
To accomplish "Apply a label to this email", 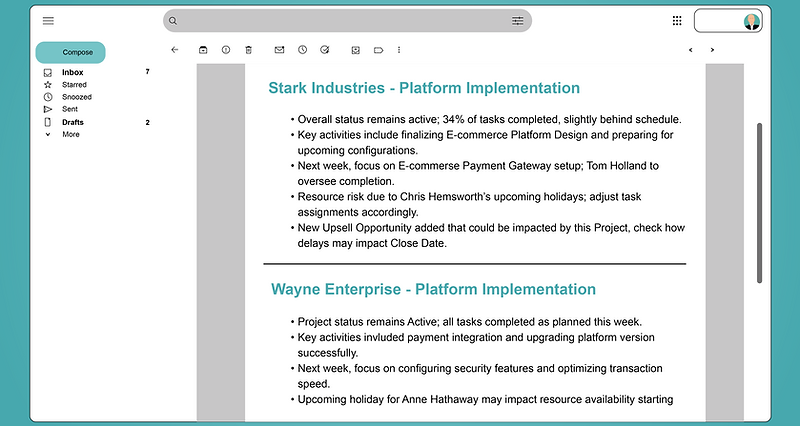I will click(x=378, y=50).
